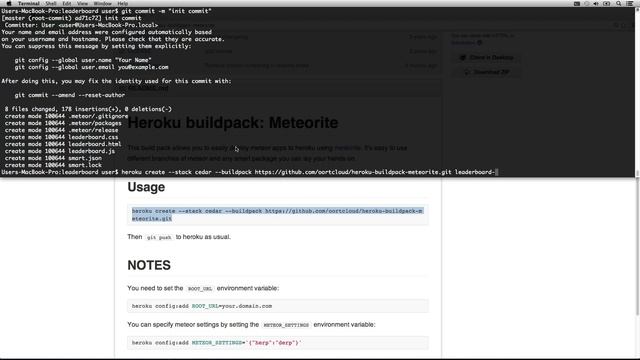The width and height of the screenshot is (640, 360).
Task: Open the View menu
Action: point(82,3)
